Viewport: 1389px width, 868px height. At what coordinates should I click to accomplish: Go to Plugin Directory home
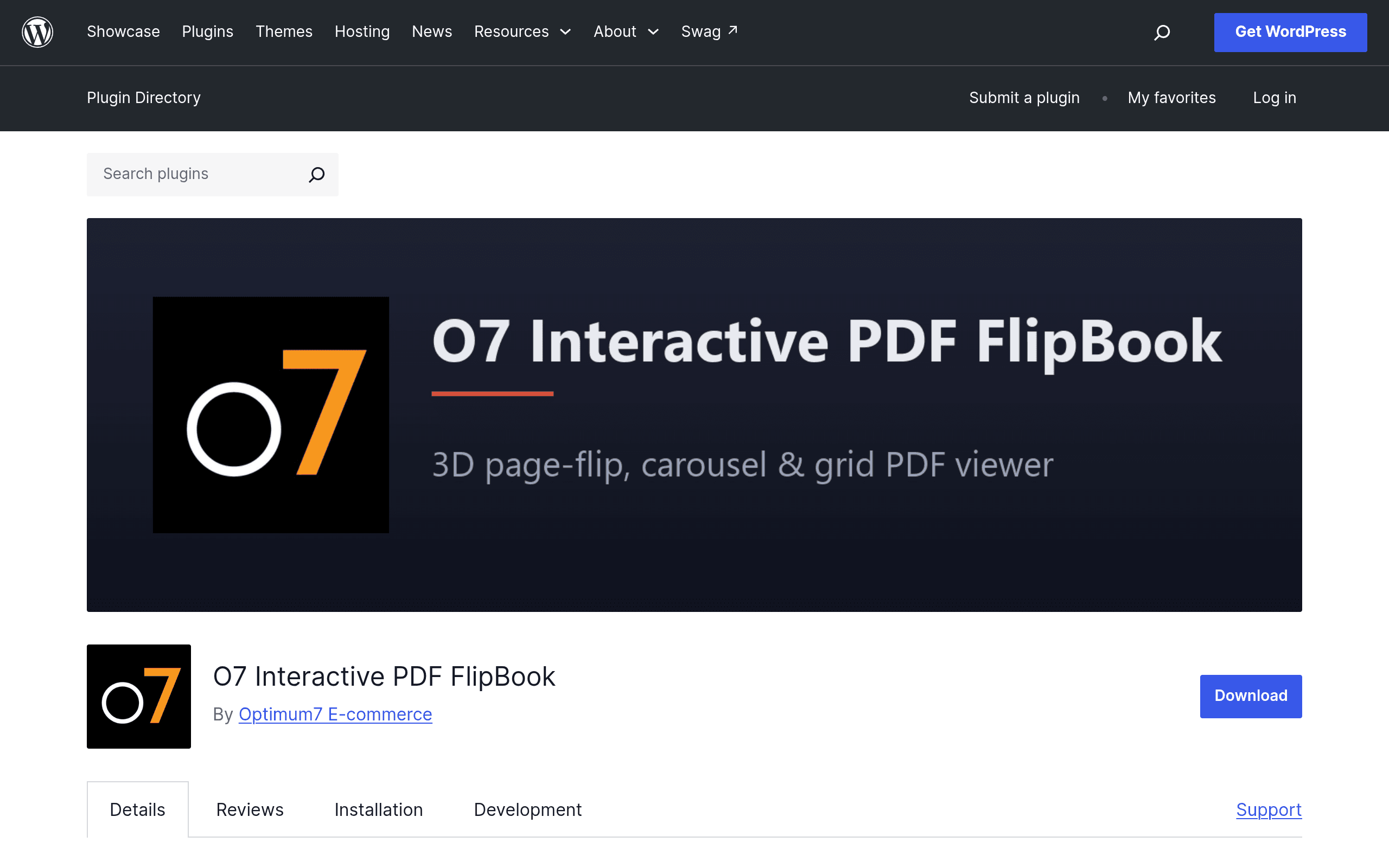pos(143,98)
